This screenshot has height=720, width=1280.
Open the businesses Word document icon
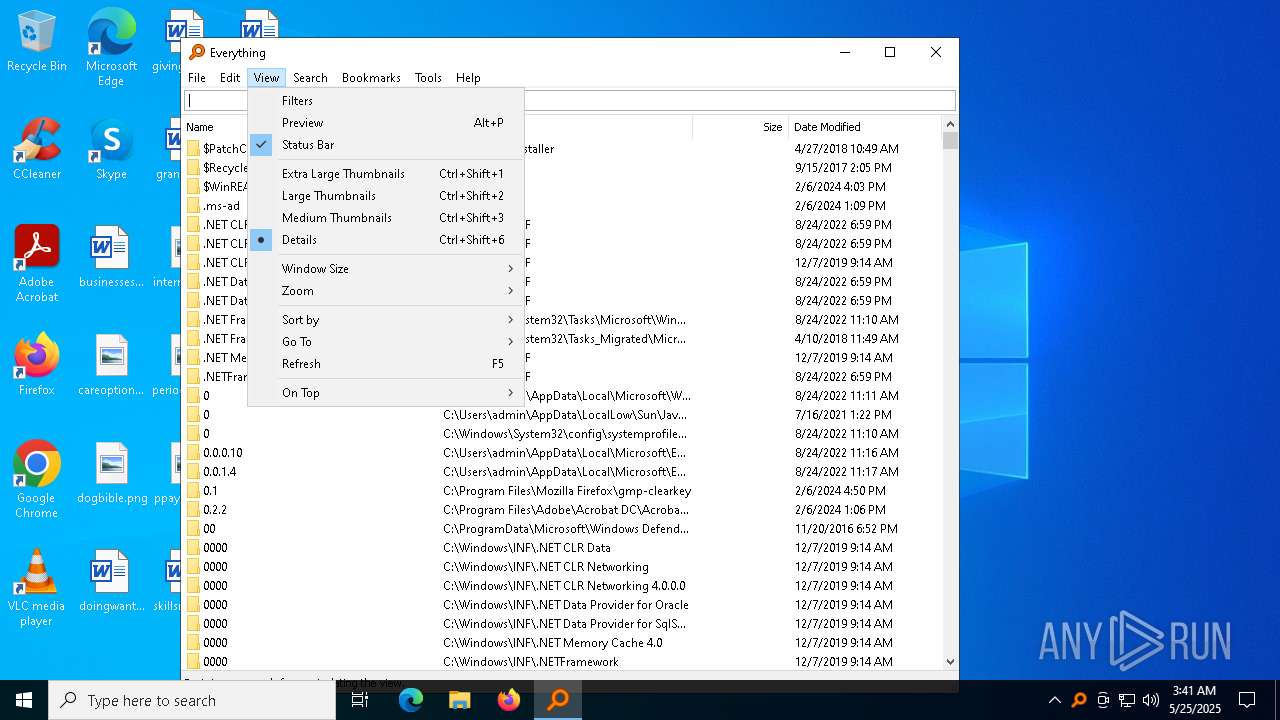click(111, 257)
